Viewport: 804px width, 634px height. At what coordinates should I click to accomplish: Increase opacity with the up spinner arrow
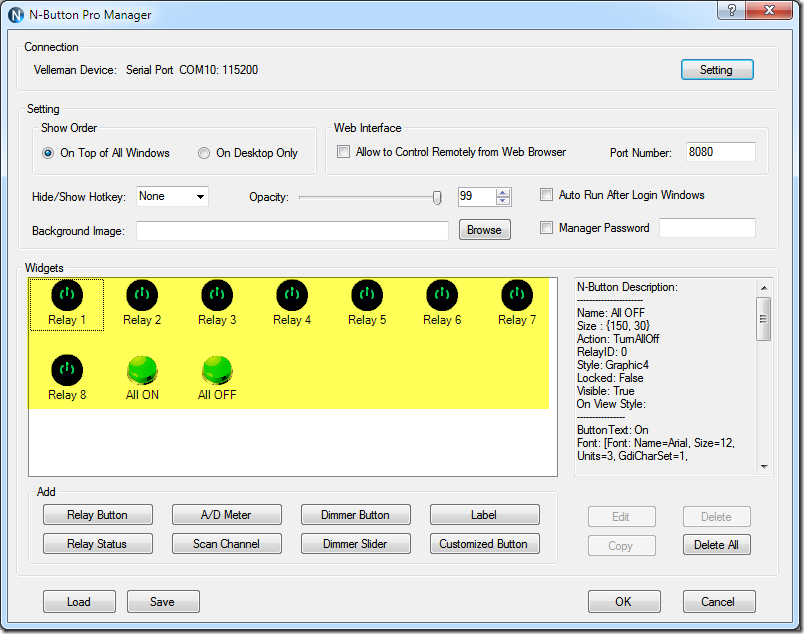[x=503, y=192]
